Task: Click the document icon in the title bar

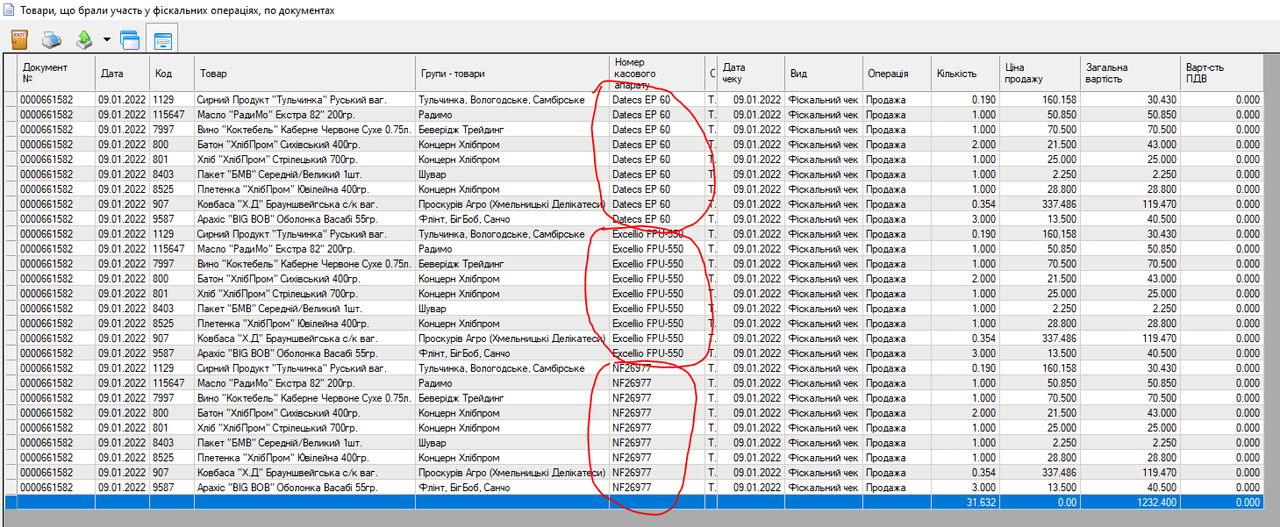Action: pyautogui.click(x=9, y=9)
